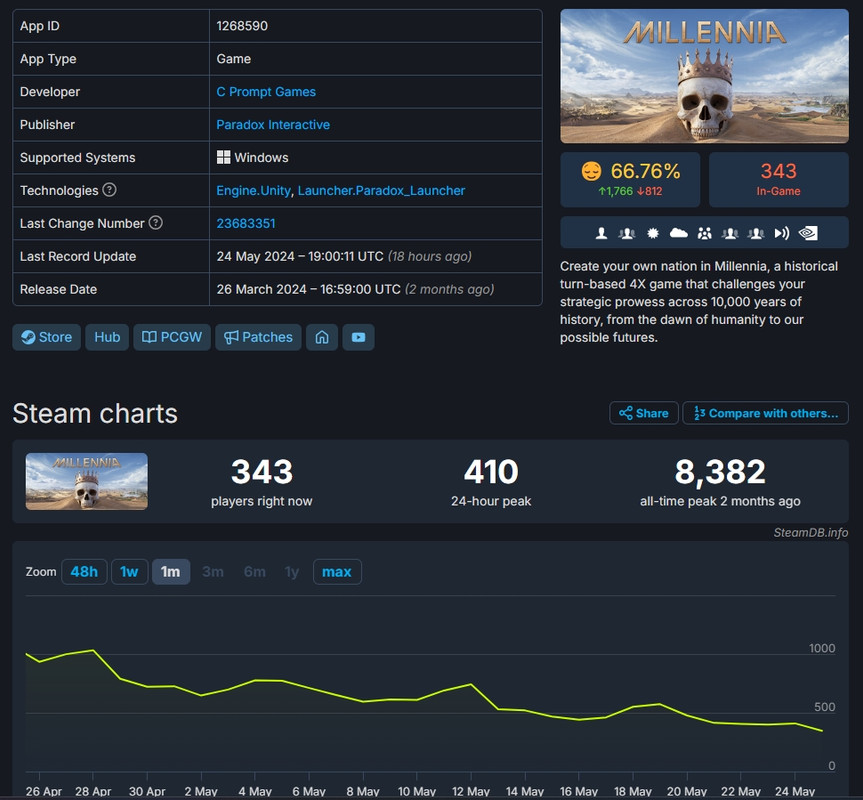The width and height of the screenshot is (863, 800).
Task: Click the NVIDIA GeForce Now icon
Action: click(808, 233)
